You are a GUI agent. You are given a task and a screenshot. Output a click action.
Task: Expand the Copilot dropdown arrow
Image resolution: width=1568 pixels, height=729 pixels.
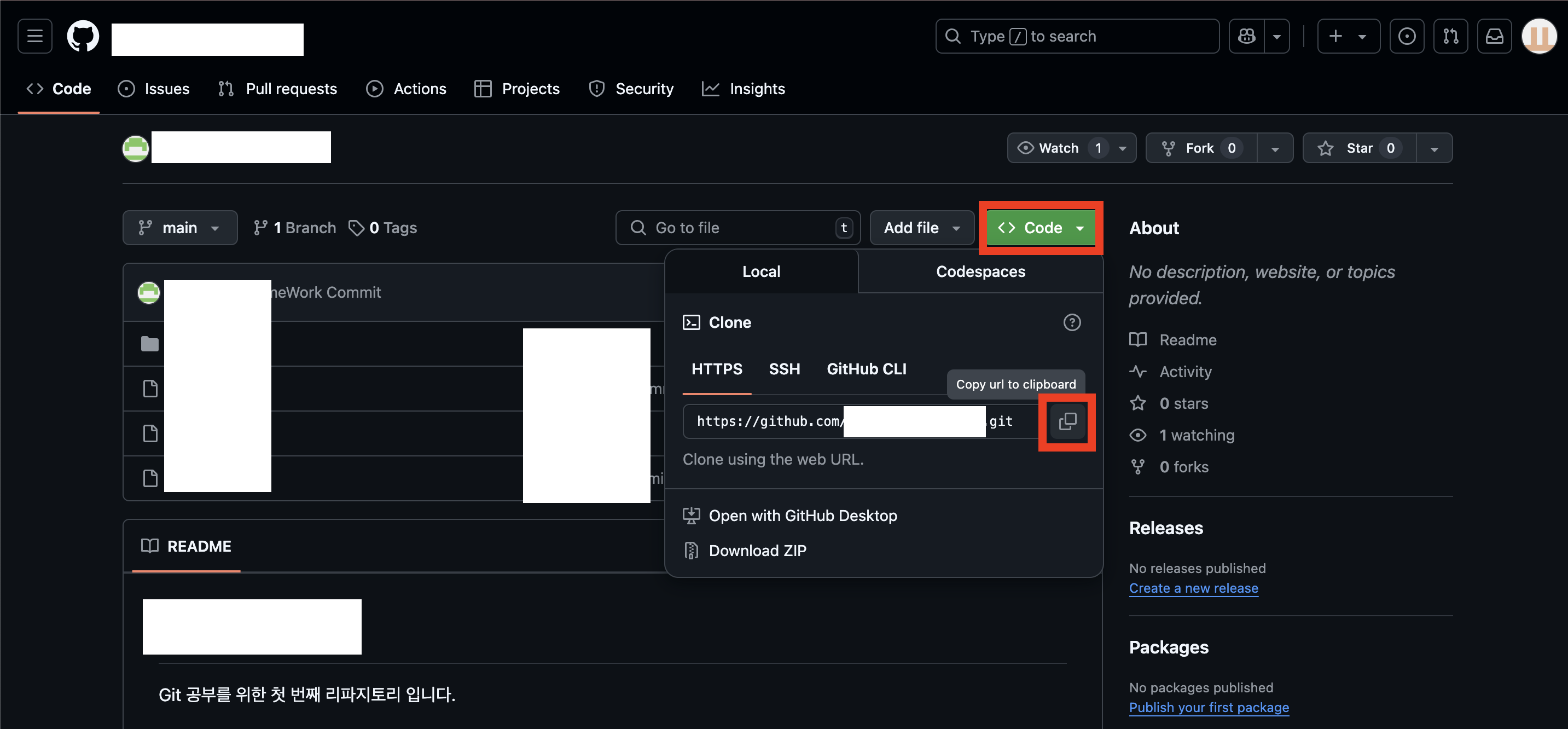1276,37
